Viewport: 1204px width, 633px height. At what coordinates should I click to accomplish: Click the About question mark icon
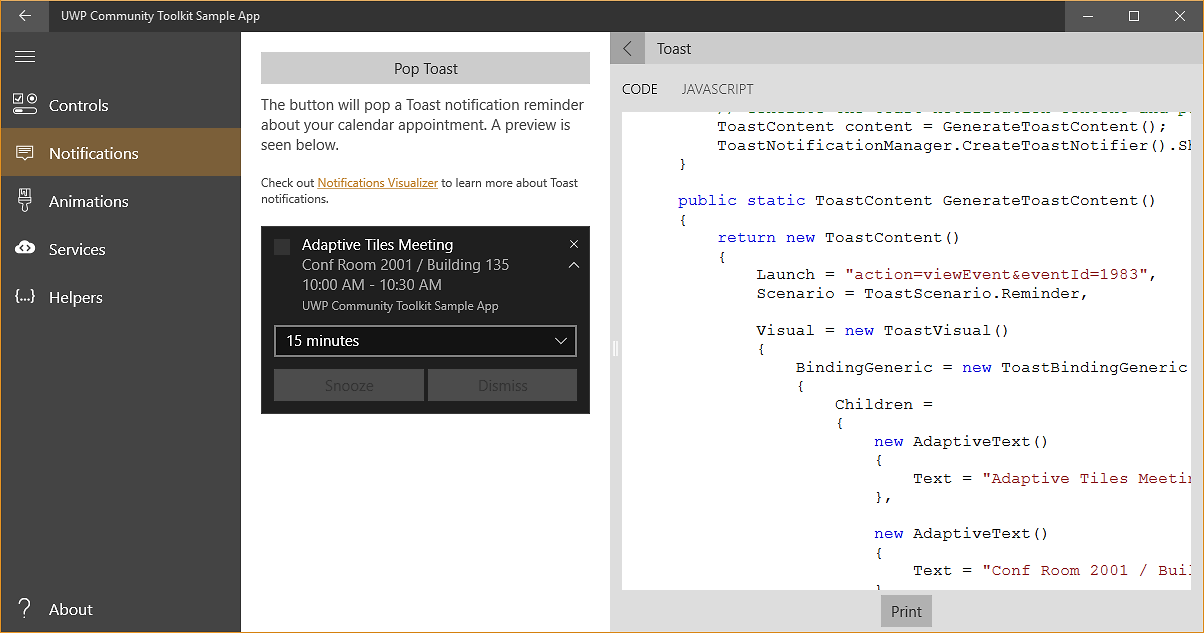tap(25, 609)
